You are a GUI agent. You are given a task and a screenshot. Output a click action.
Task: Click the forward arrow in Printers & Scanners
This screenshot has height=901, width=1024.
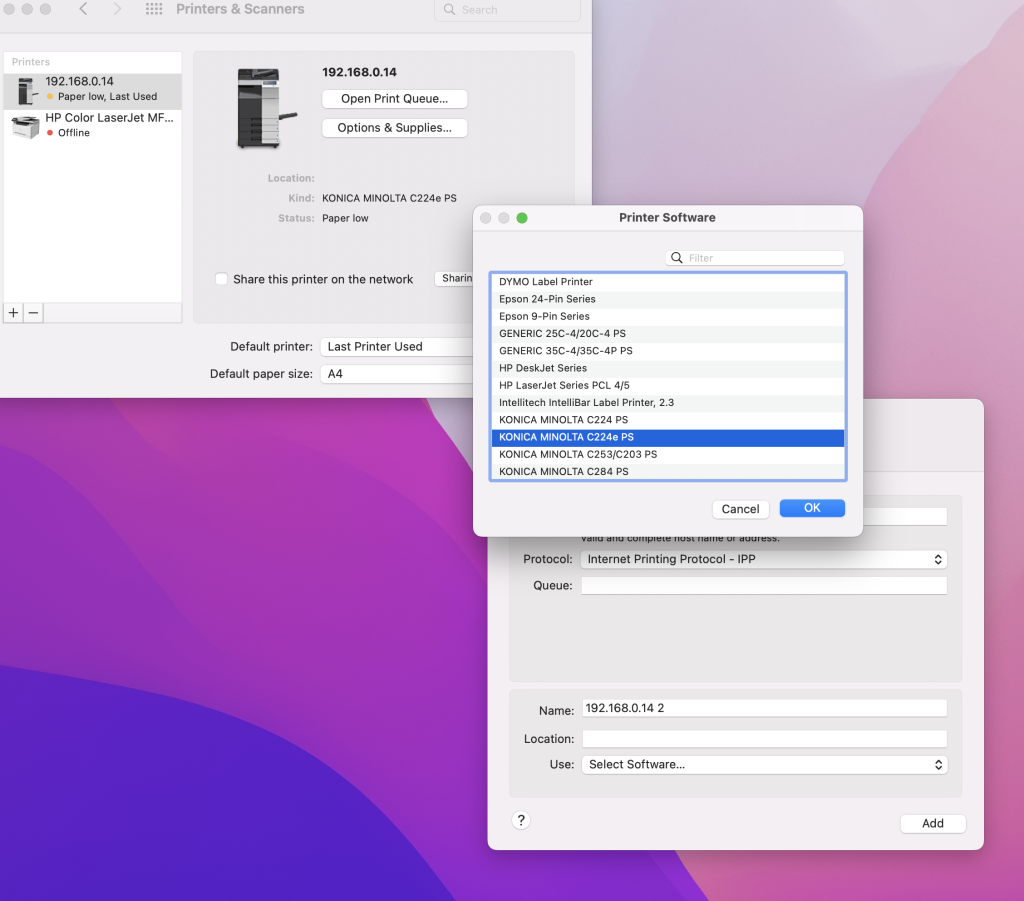coord(117,9)
